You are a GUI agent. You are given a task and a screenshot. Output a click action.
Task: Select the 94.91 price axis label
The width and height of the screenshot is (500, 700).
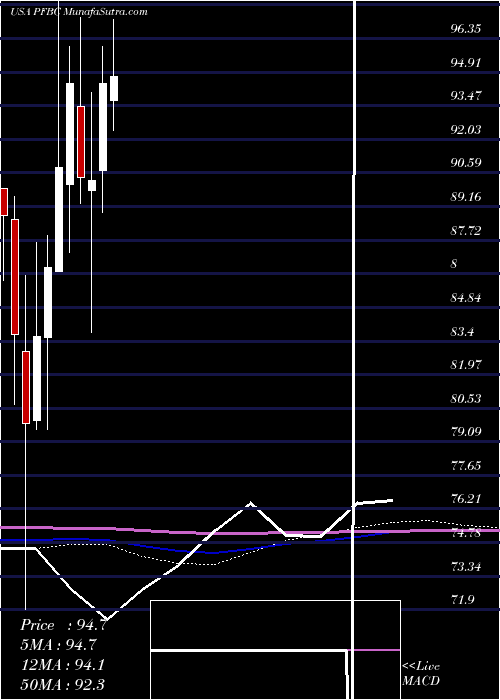coord(466,62)
